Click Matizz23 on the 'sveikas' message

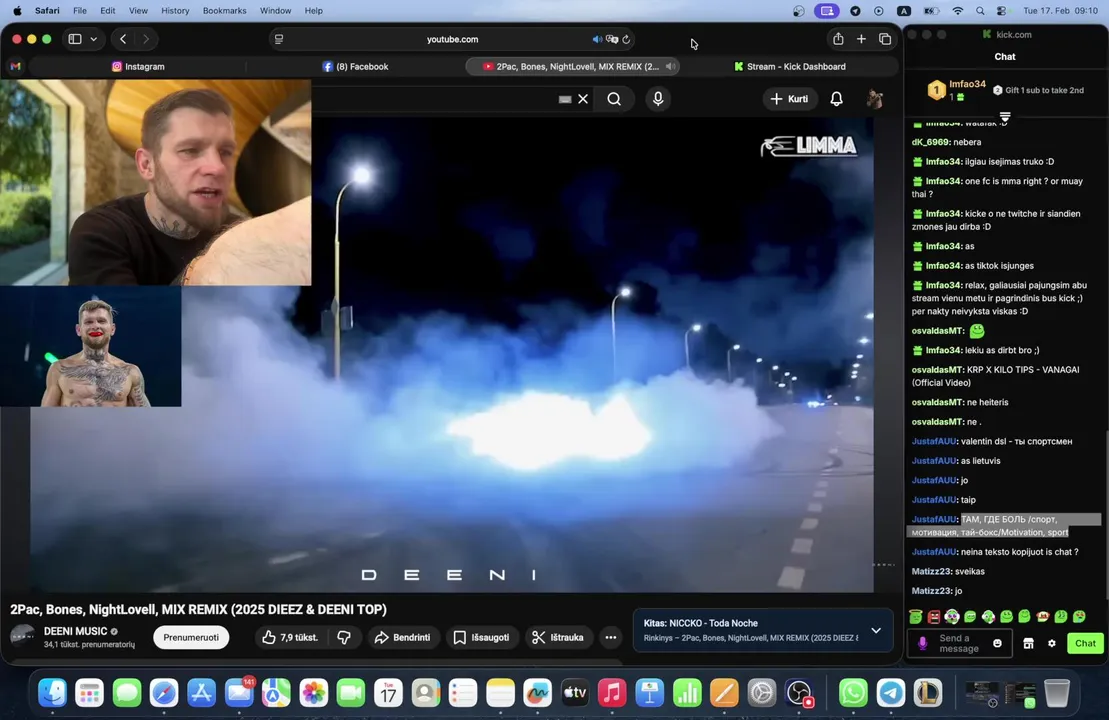point(931,571)
